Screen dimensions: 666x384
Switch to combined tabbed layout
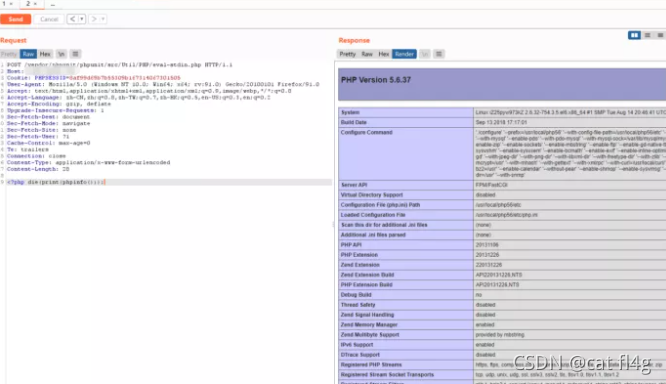(x=660, y=35)
